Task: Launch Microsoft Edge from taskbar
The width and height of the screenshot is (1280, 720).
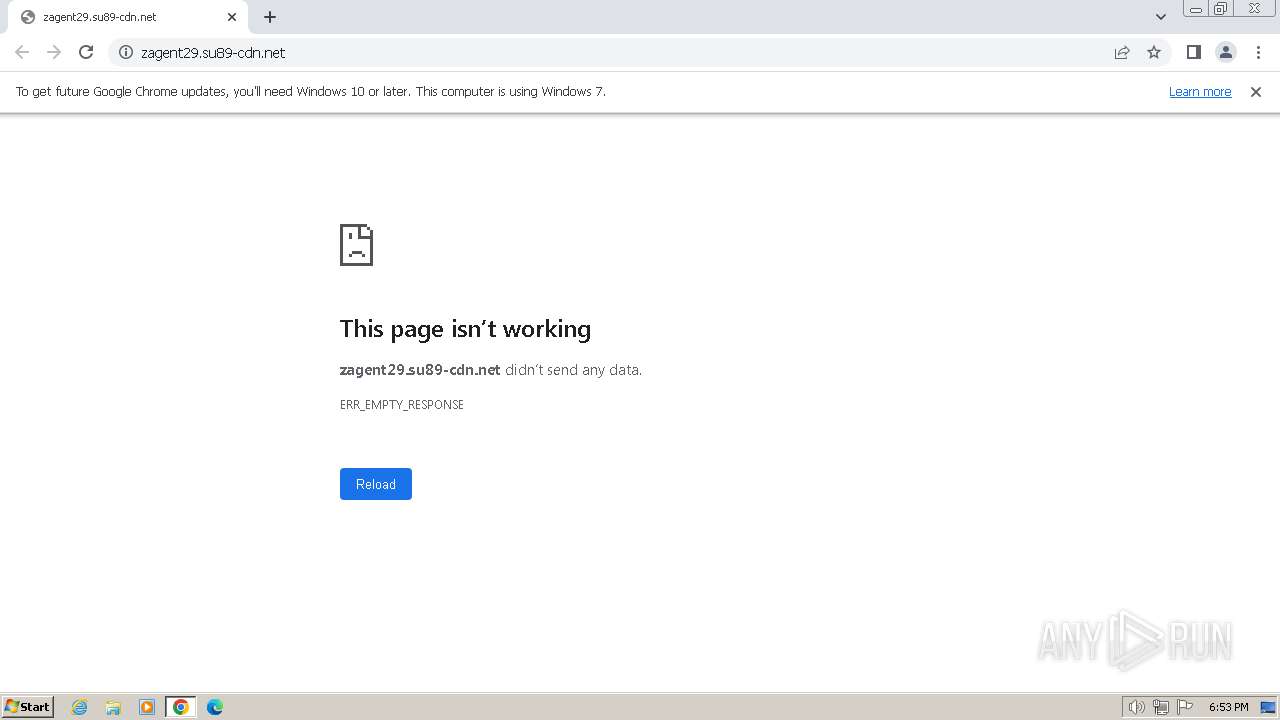Action: click(215, 707)
